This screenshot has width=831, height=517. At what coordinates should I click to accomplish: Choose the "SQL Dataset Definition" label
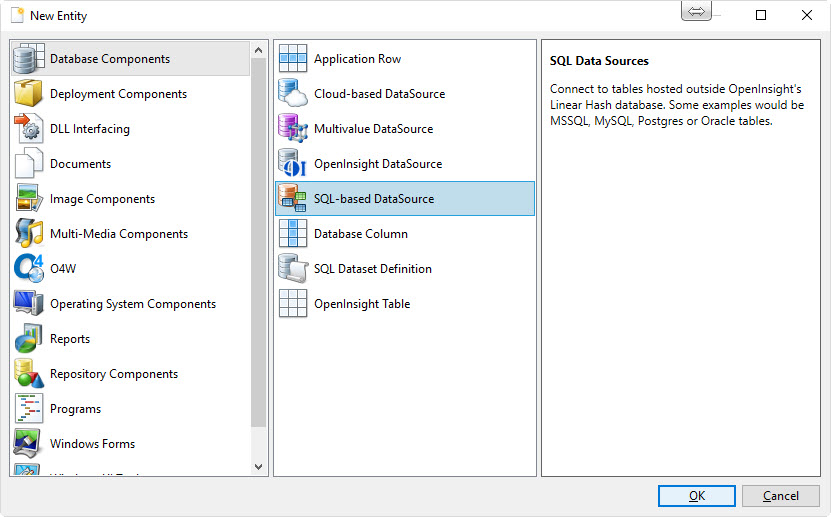click(373, 269)
